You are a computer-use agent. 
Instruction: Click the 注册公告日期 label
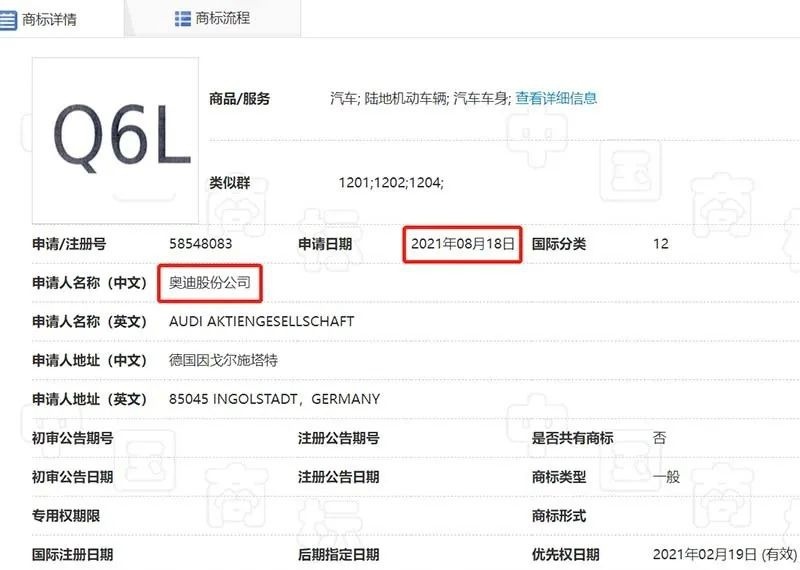click(x=338, y=477)
